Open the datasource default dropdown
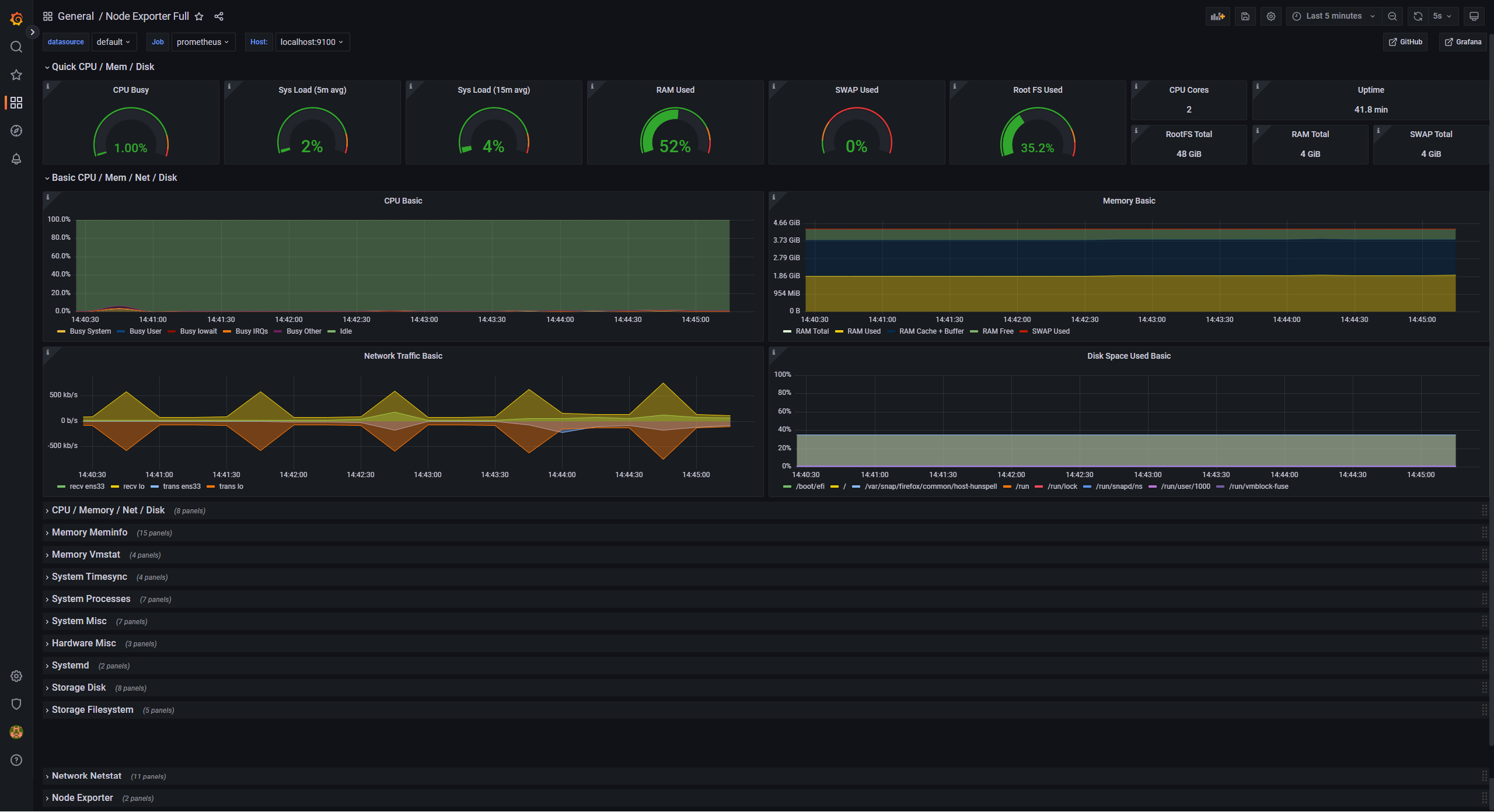This screenshot has width=1494, height=812. coord(113,42)
